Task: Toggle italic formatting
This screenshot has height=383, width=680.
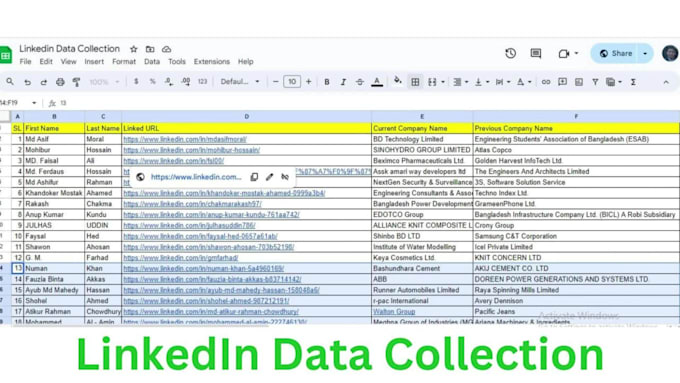Action: pos(343,82)
